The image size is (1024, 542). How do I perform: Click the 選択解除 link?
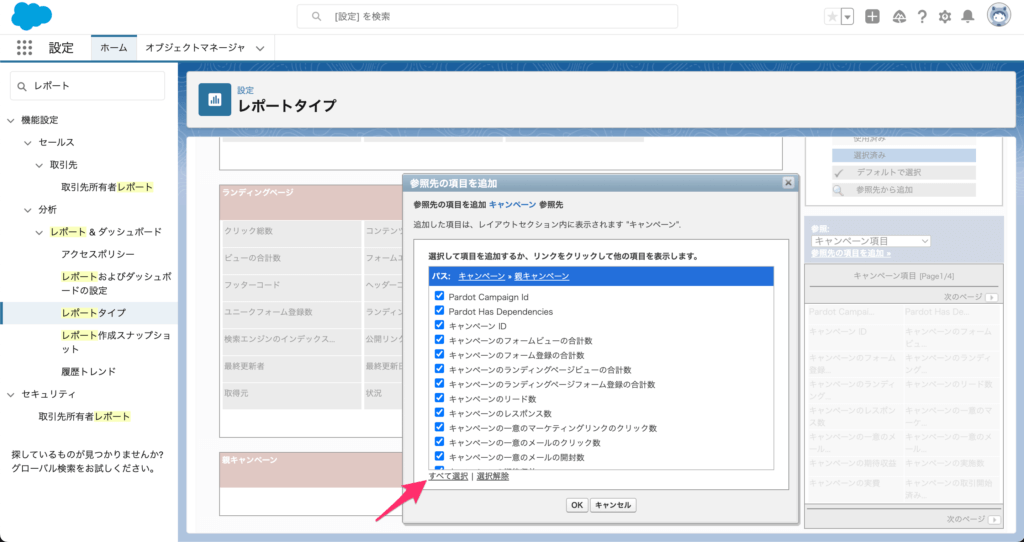[x=493, y=477]
